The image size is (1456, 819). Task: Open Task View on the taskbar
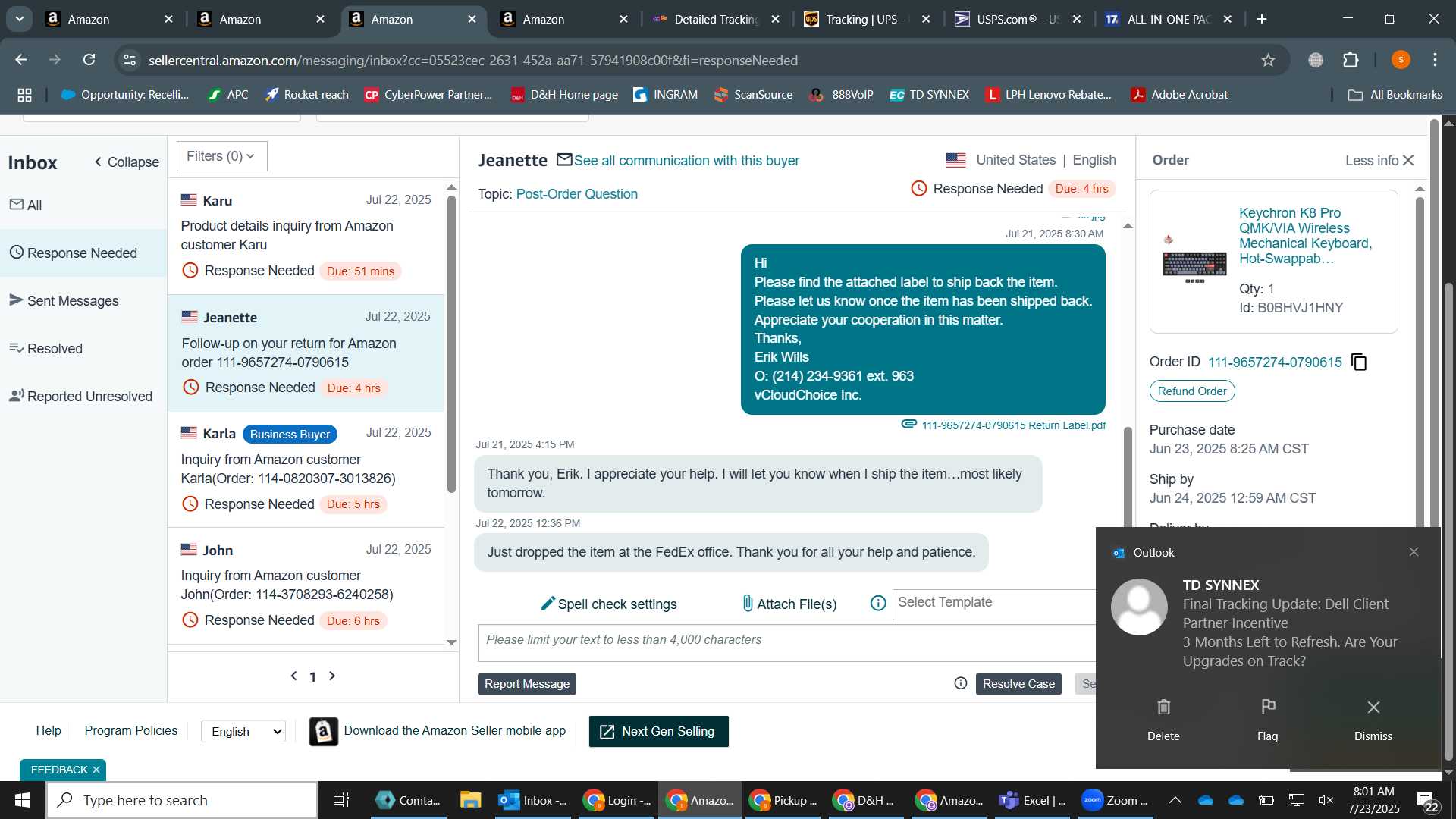coord(341,800)
